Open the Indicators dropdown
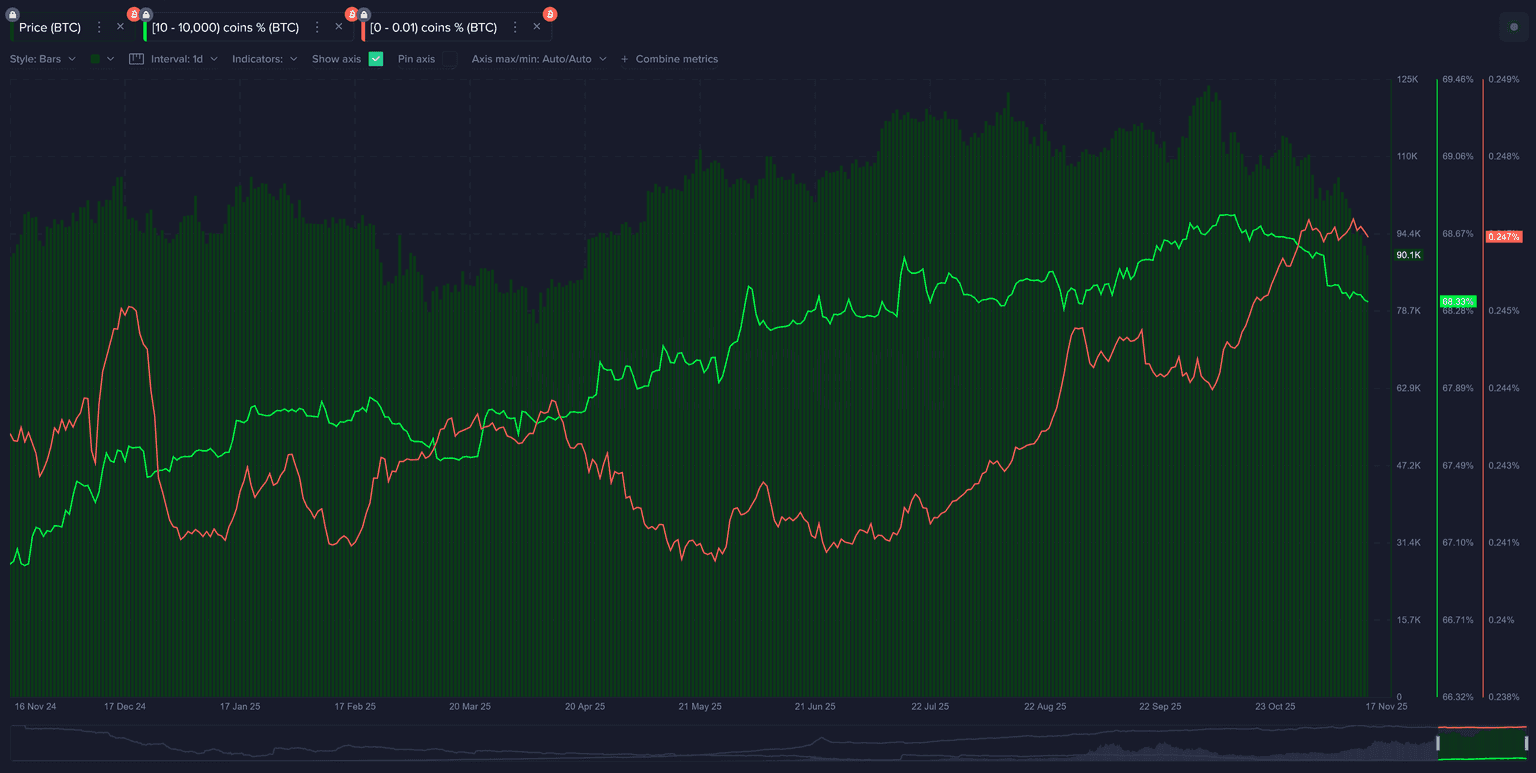1536x773 pixels. [x=265, y=59]
